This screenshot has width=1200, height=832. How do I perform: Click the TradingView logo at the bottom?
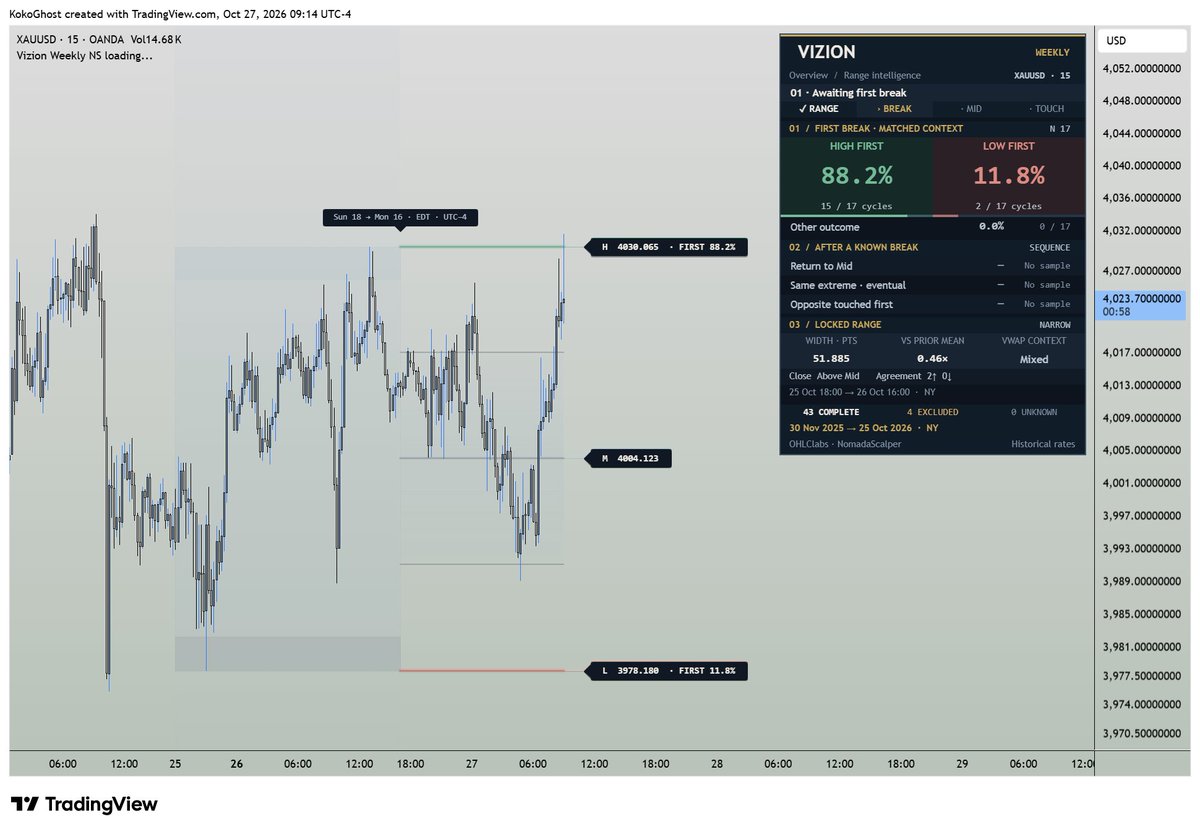point(84,804)
